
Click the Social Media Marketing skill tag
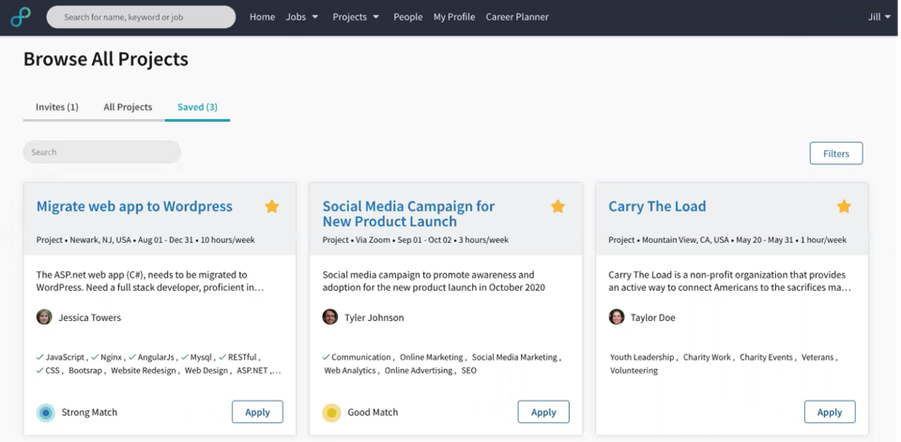click(515, 357)
